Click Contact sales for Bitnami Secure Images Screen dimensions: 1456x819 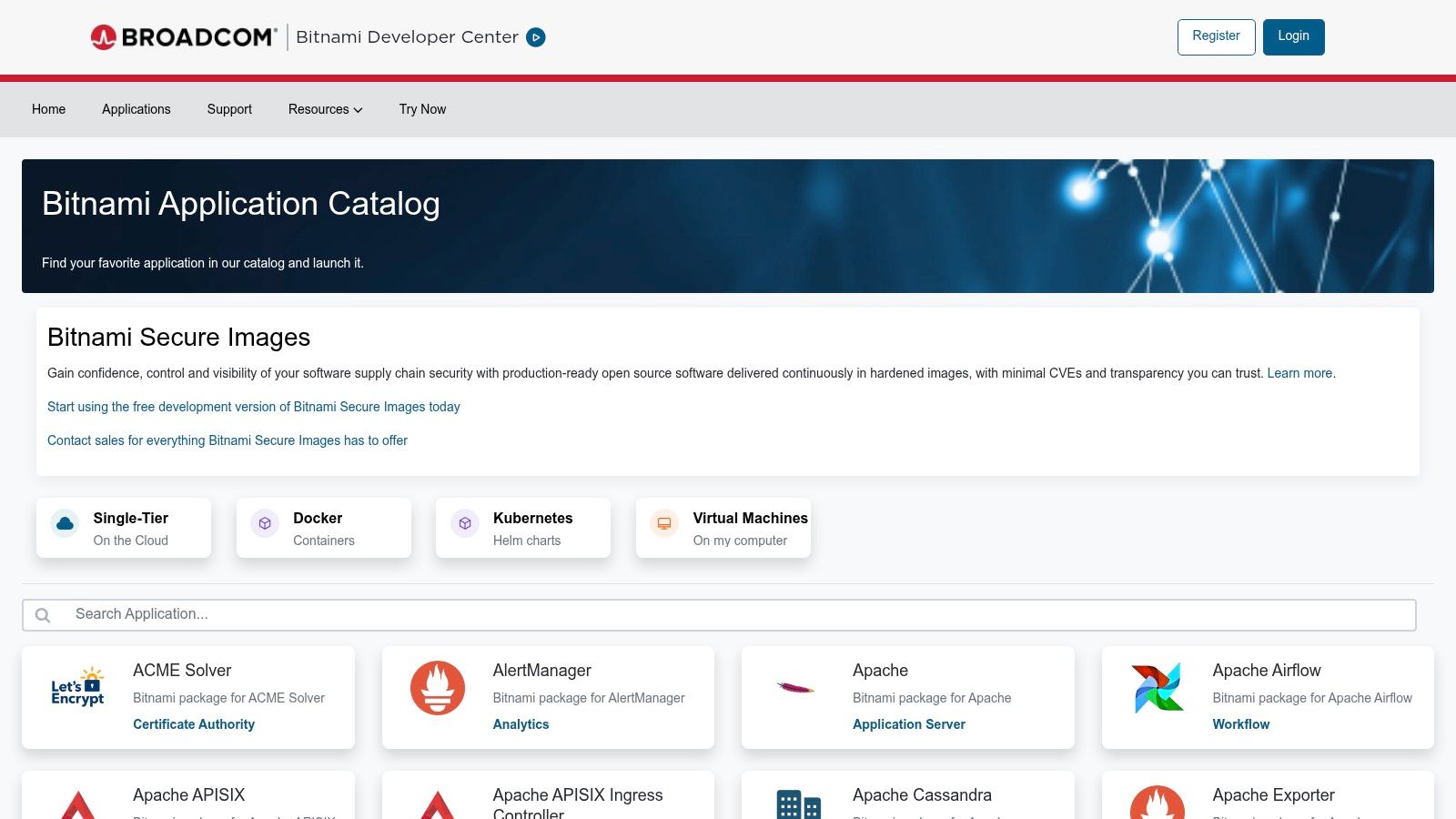tap(227, 440)
